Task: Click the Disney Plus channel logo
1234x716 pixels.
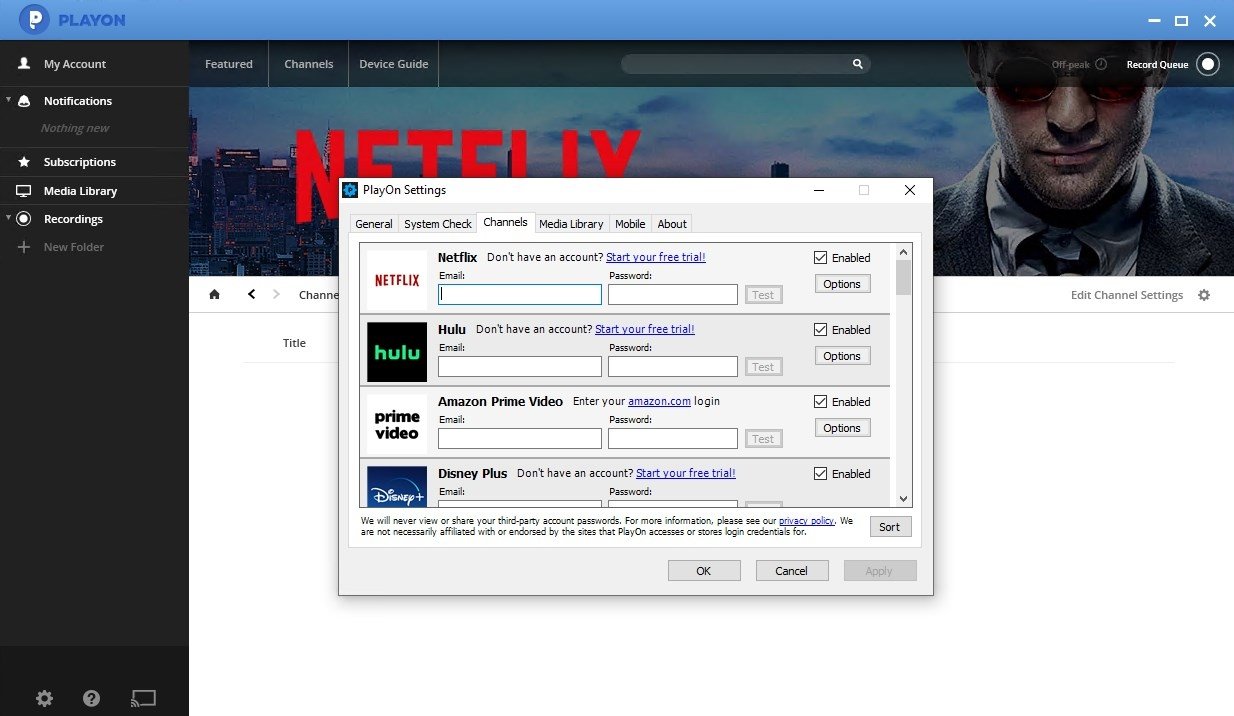Action: click(397, 486)
